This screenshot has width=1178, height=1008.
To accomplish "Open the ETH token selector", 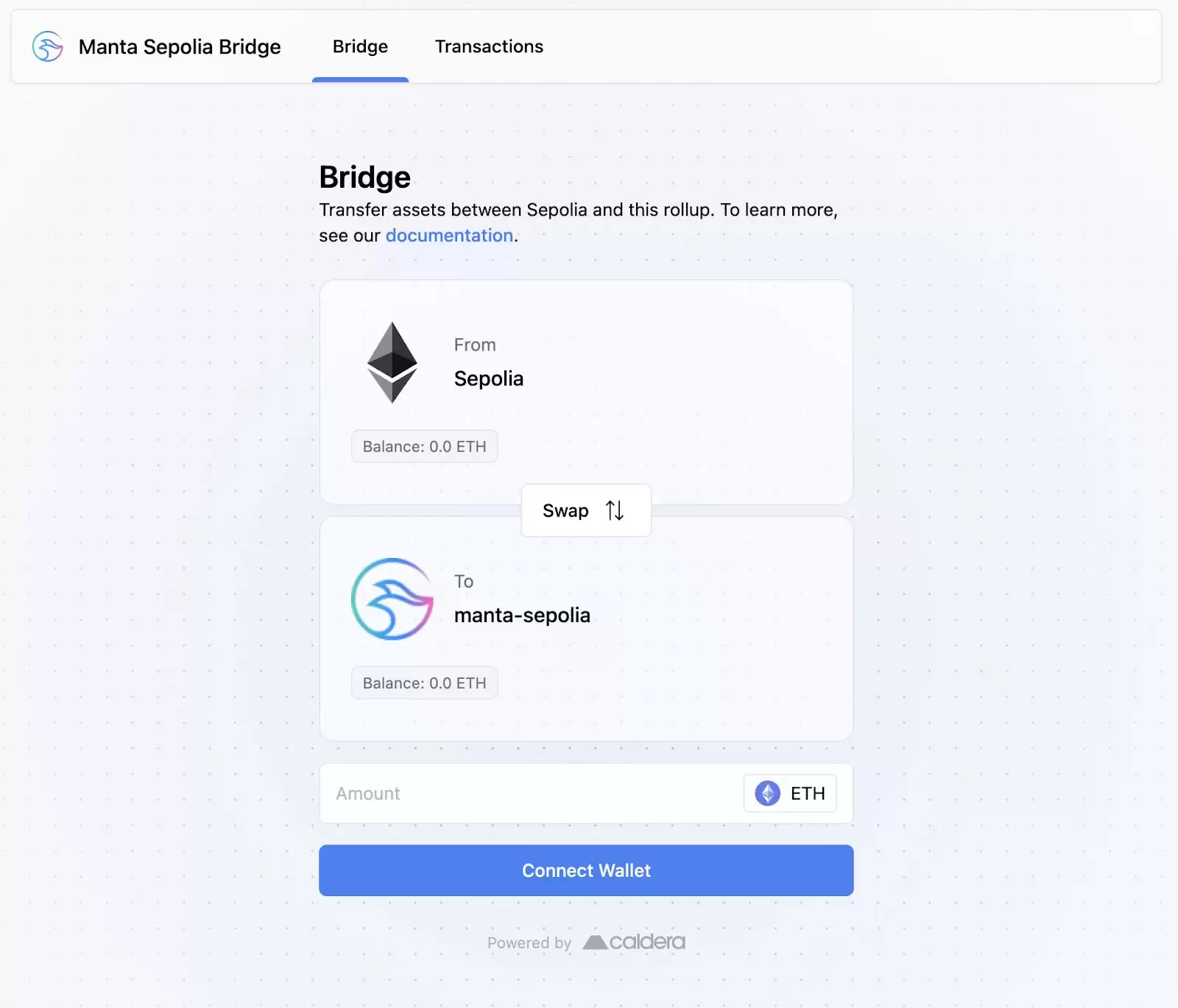I will pyautogui.click(x=790, y=793).
